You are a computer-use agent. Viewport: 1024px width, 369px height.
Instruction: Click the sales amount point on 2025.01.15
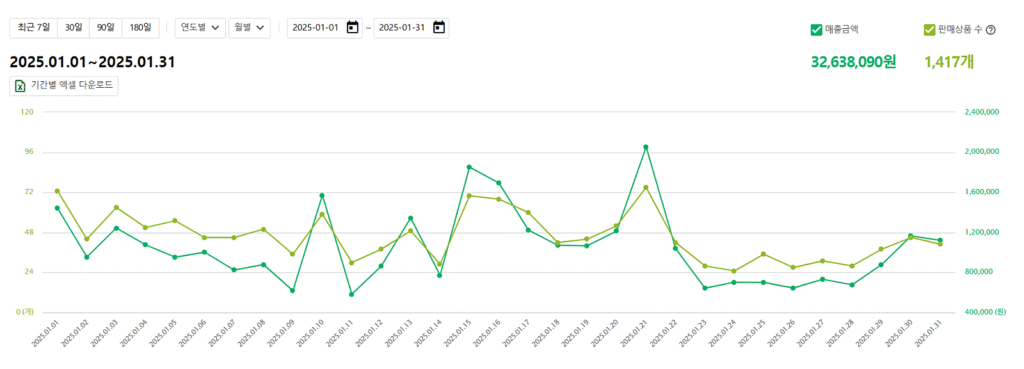(469, 167)
